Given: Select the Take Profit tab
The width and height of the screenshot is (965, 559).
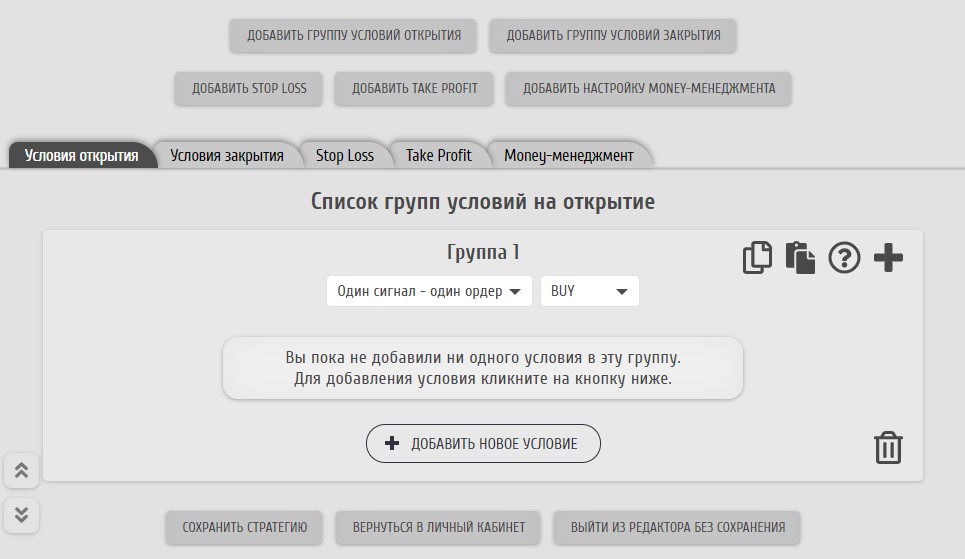Looking at the screenshot, I should pyautogui.click(x=438, y=155).
